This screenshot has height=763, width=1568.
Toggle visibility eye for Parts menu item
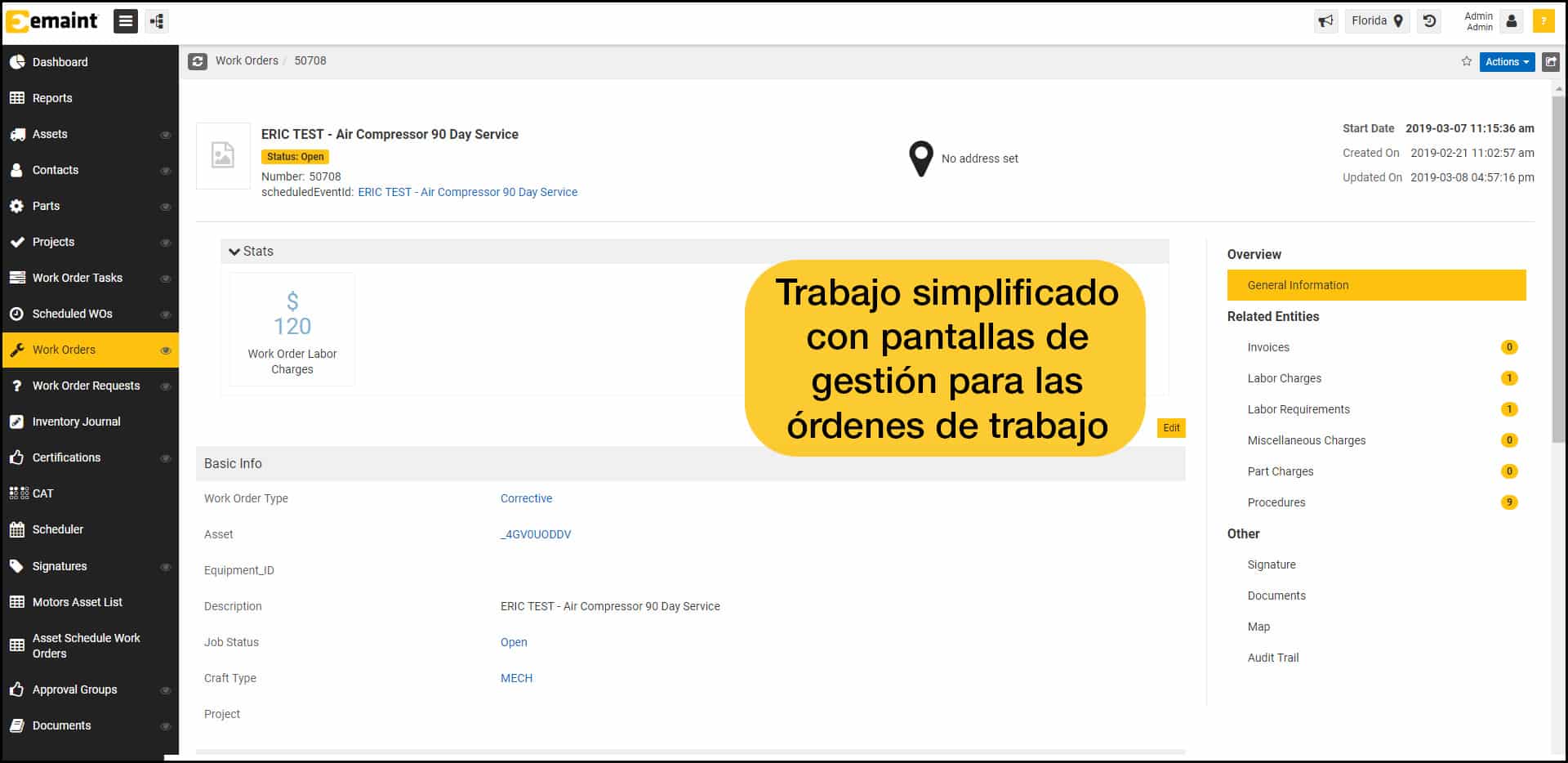[165, 207]
